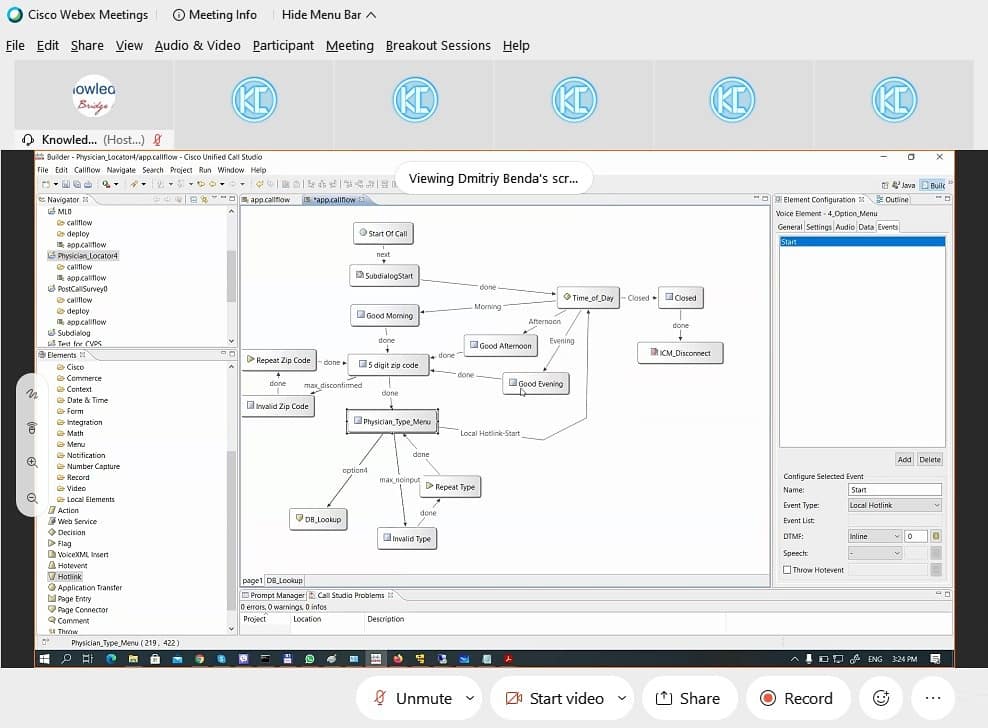
Task: Click the taskbar search magnifier icon
Action: point(66,659)
